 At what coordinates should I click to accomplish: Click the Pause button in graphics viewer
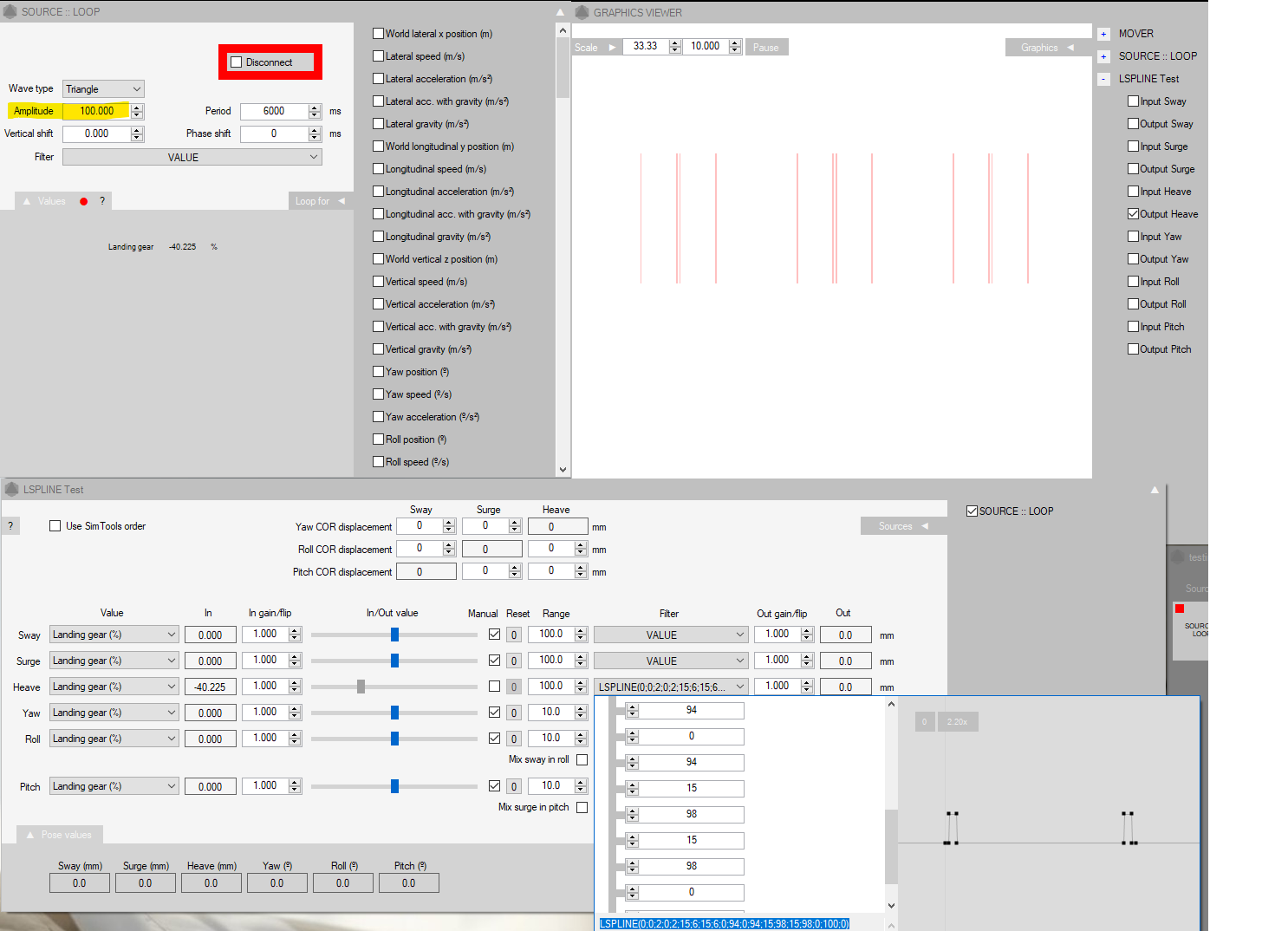tap(765, 48)
